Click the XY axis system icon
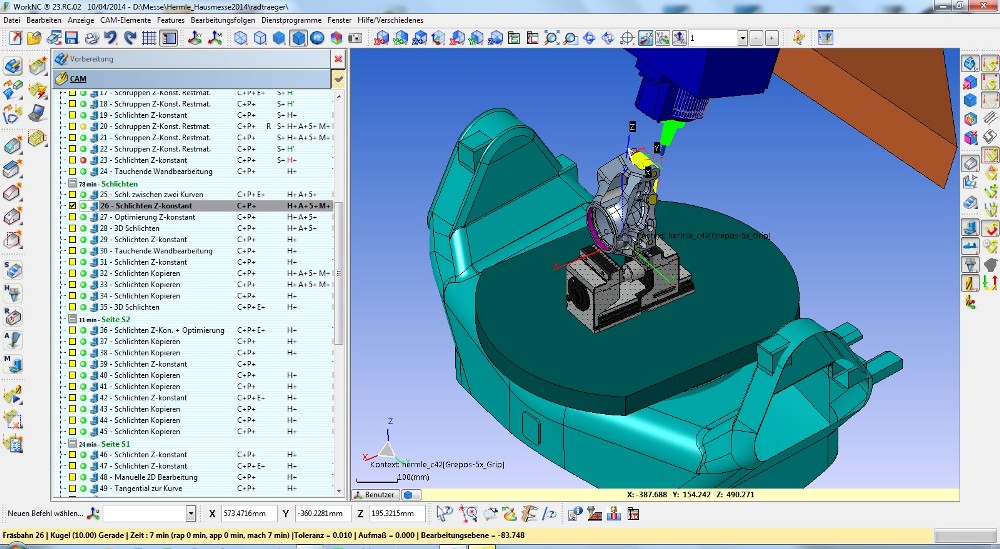 pos(195,38)
